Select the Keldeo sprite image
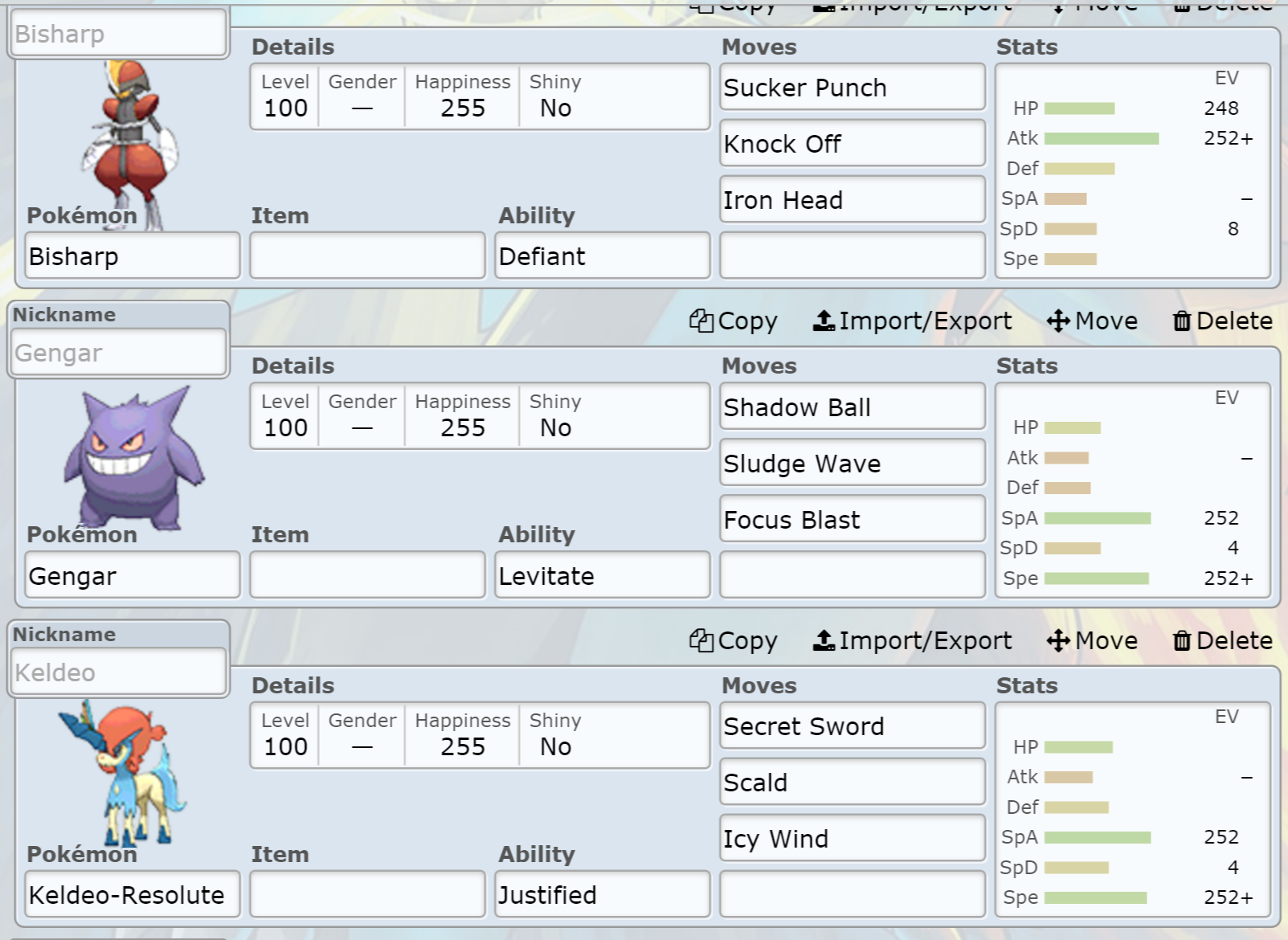The width and height of the screenshot is (1288, 940). click(x=122, y=773)
